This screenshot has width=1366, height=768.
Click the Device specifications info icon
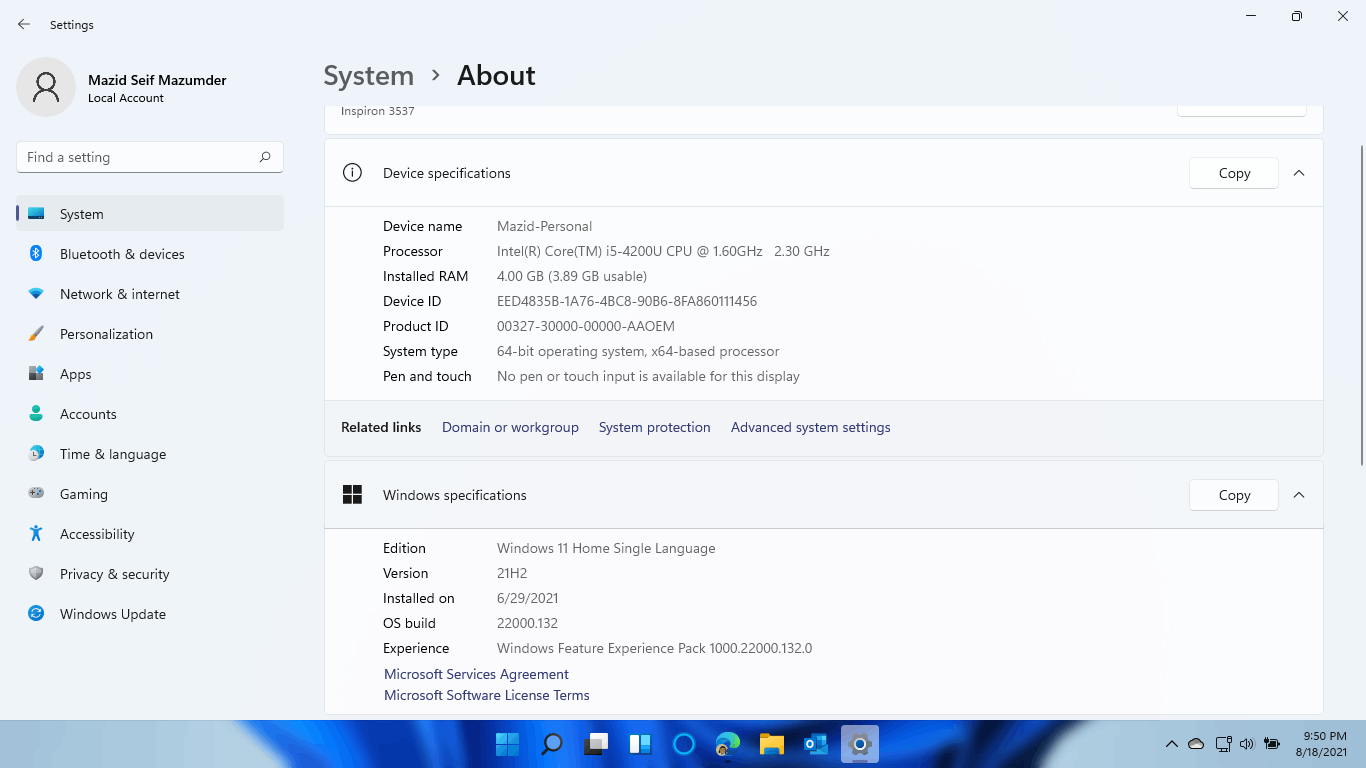click(352, 173)
